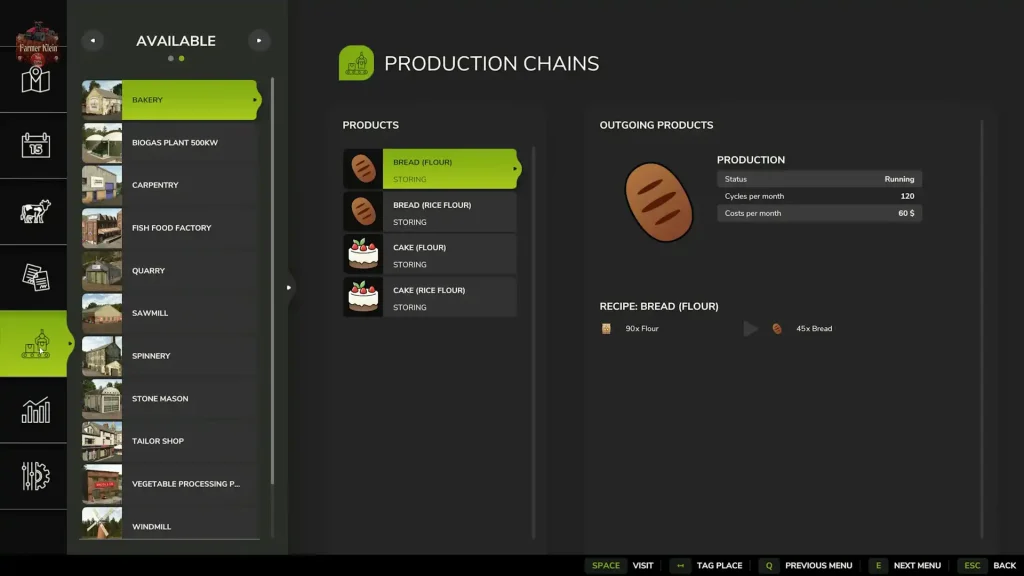The width and height of the screenshot is (1024, 576).
Task: Click the bread icon in the recipe output
Action: (777, 328)
